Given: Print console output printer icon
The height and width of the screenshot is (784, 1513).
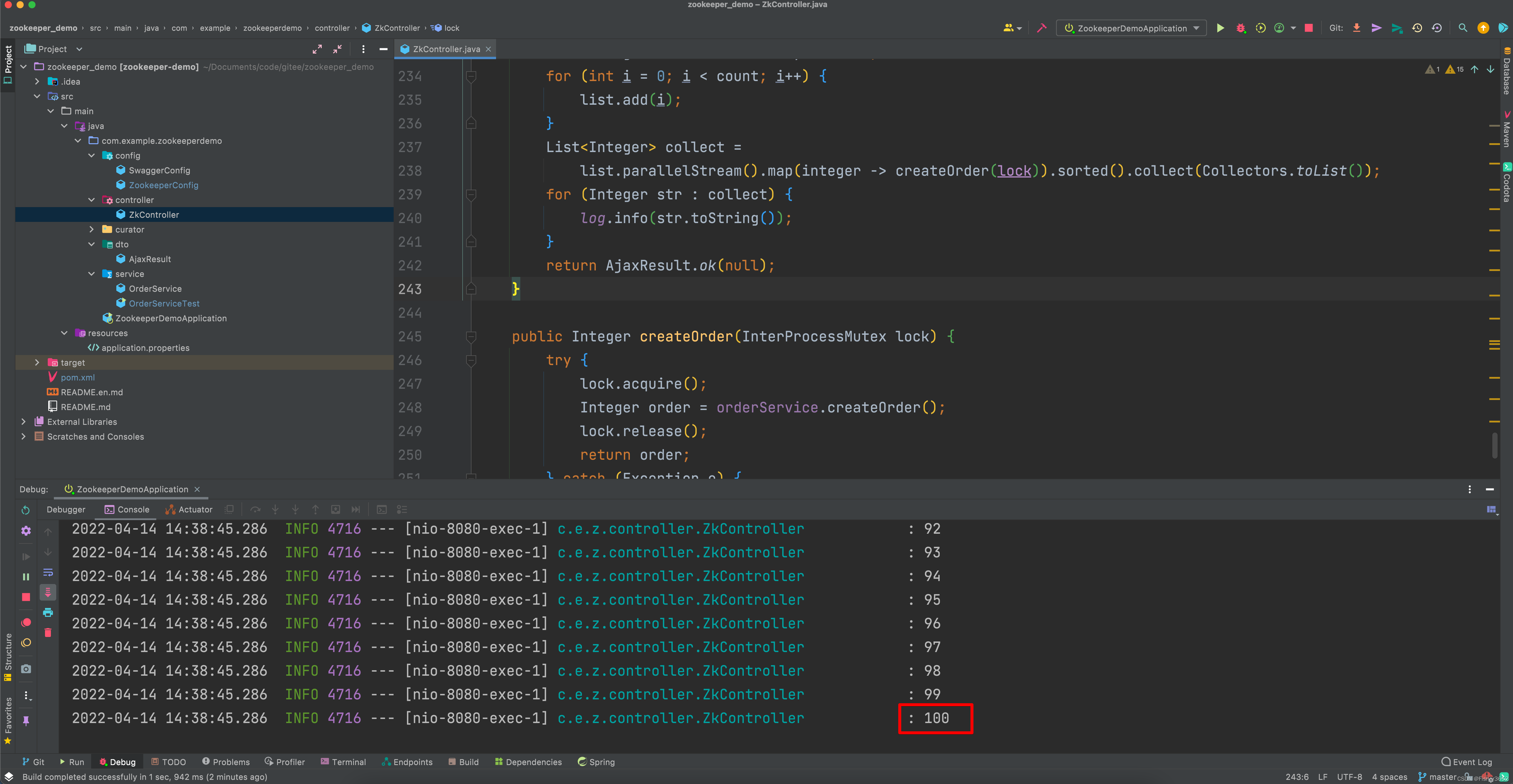Looking at the screenshot, I should tap(48, 612).
